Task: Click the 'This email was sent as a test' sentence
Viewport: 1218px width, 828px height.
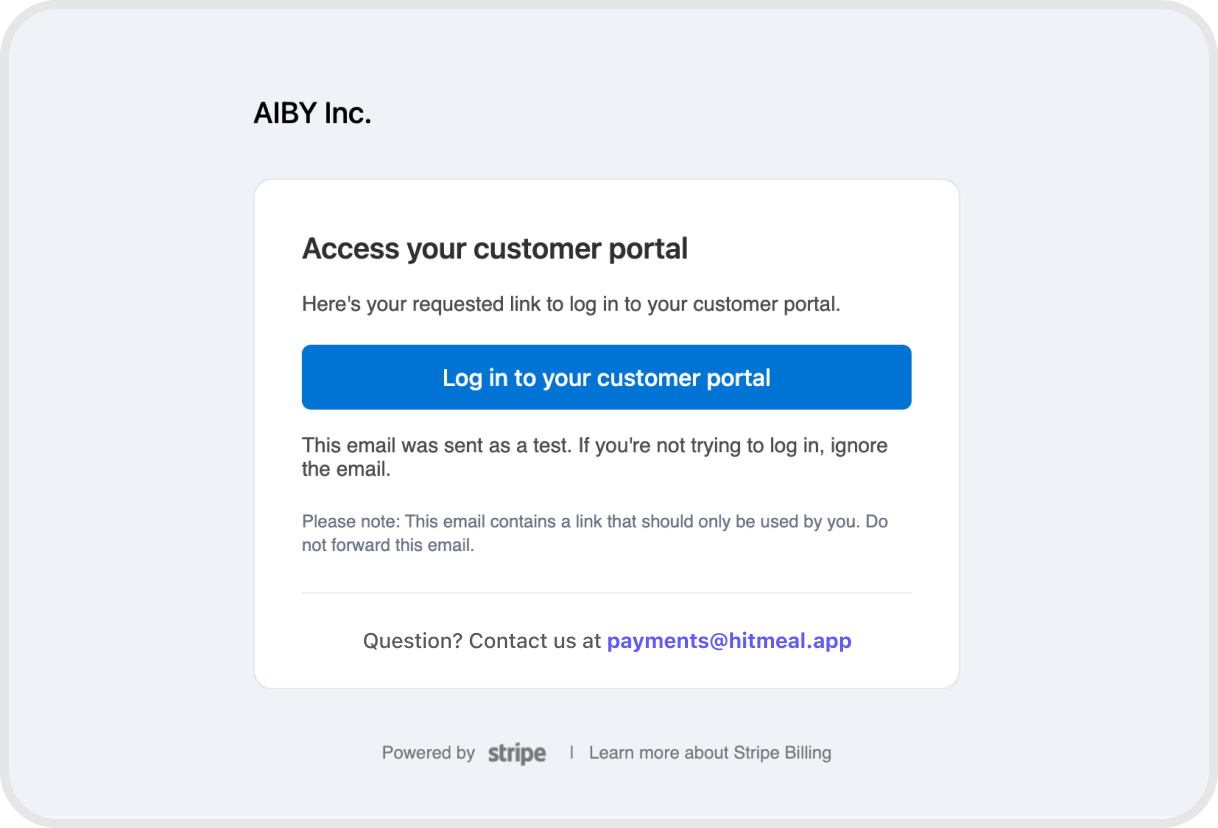Action: [x=437, y=445]
